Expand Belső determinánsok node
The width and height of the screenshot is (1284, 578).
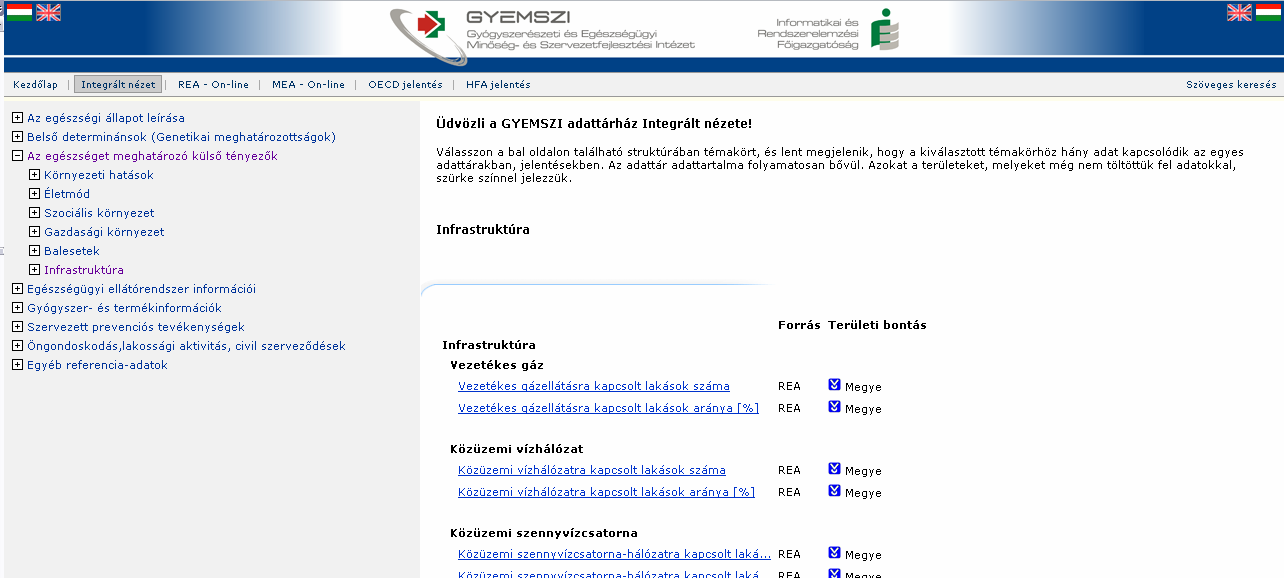pos(17,137)
